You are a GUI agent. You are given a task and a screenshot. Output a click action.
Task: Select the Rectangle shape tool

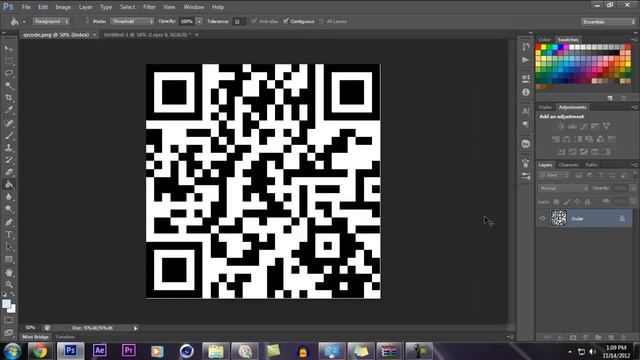[x=9, y=259]
